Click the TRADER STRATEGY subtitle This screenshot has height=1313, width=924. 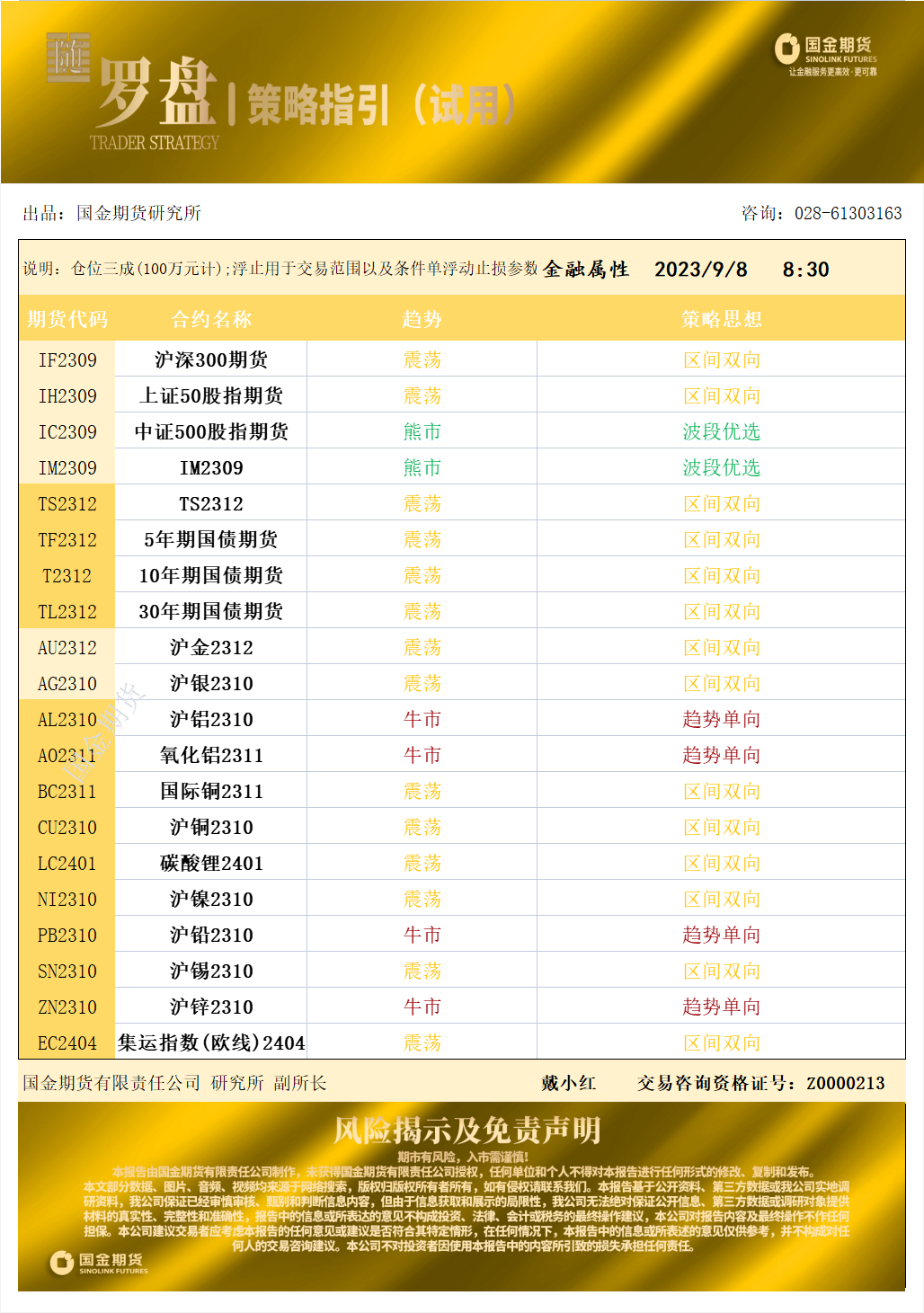point(155,142)
